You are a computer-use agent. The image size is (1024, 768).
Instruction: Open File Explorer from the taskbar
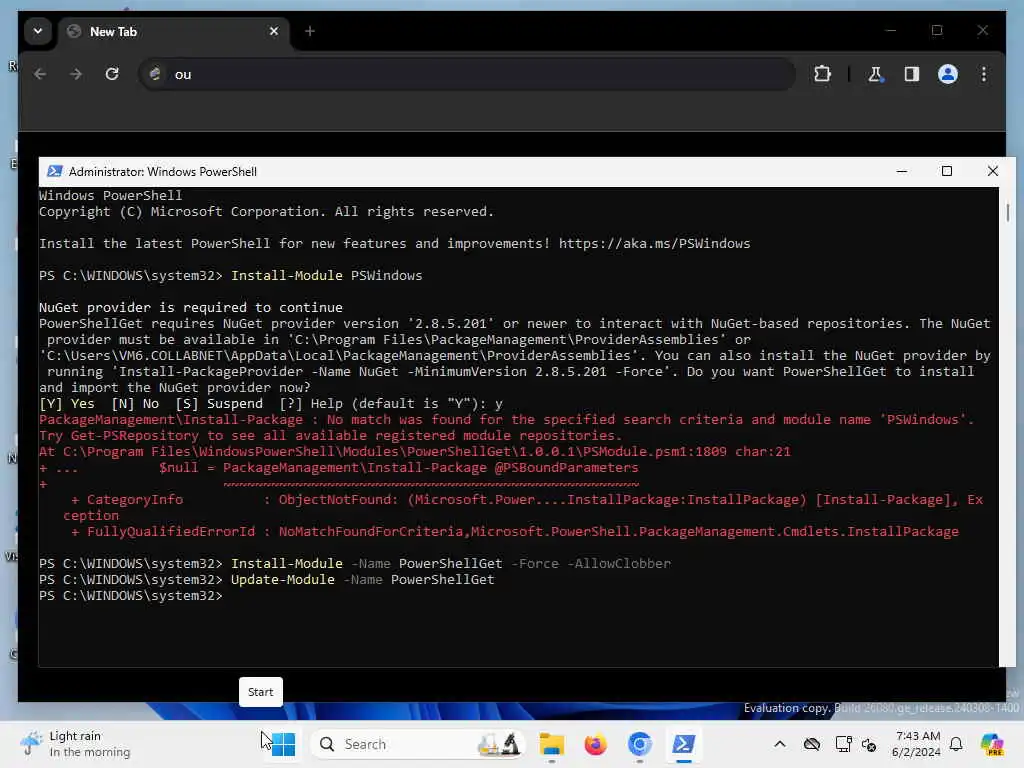pyautogui.click(x=552, y=744)
